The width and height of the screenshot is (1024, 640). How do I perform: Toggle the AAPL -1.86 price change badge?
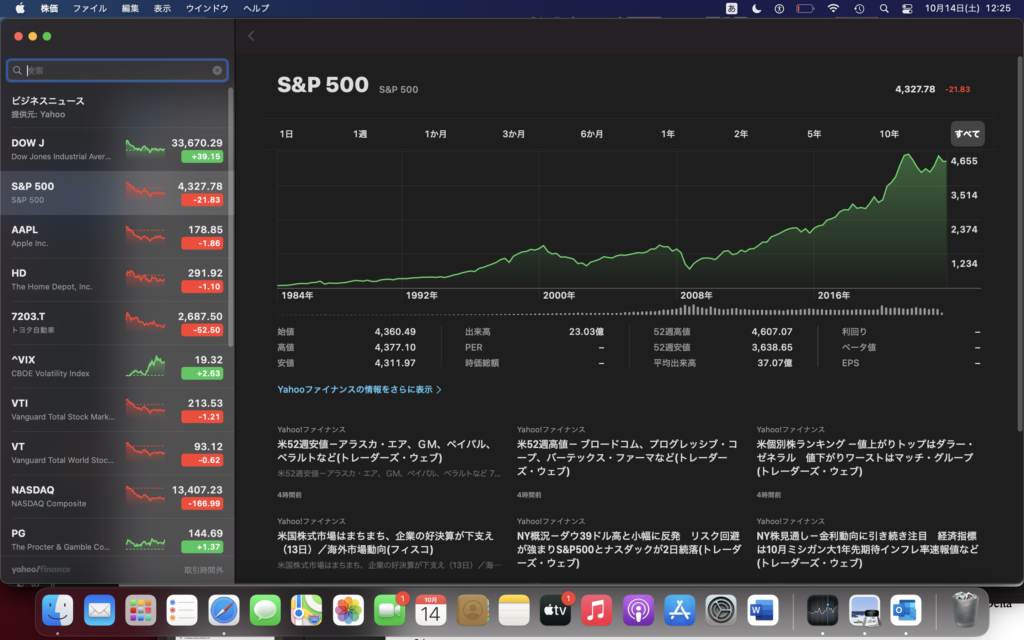[x=202, y=243]
